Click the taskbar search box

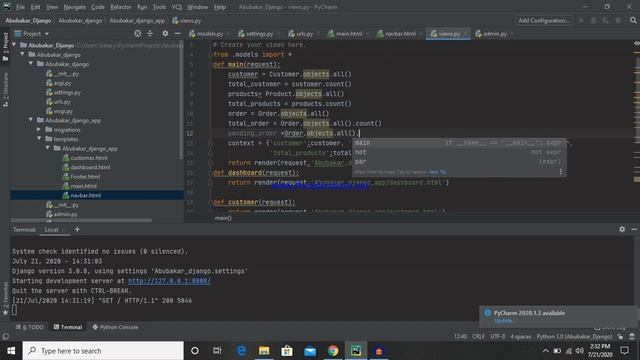[x=103, y=351]
